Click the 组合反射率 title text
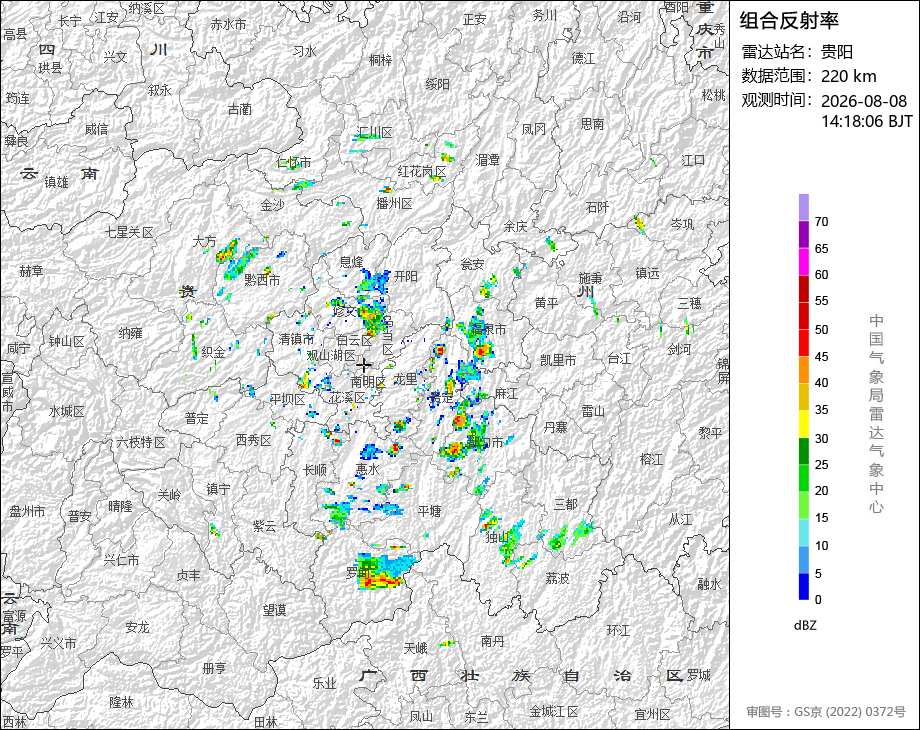The width and height of the screenshot is (920, 730). [789, 21]
